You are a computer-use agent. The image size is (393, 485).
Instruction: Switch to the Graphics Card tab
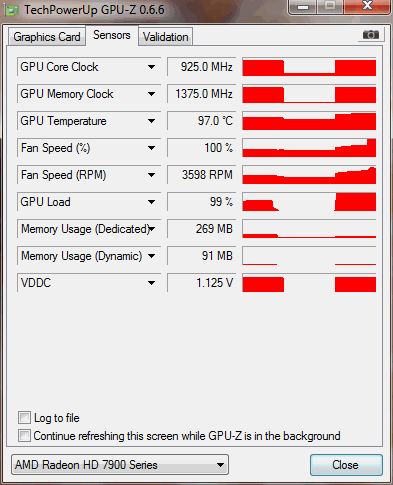(x=47, y=37)
